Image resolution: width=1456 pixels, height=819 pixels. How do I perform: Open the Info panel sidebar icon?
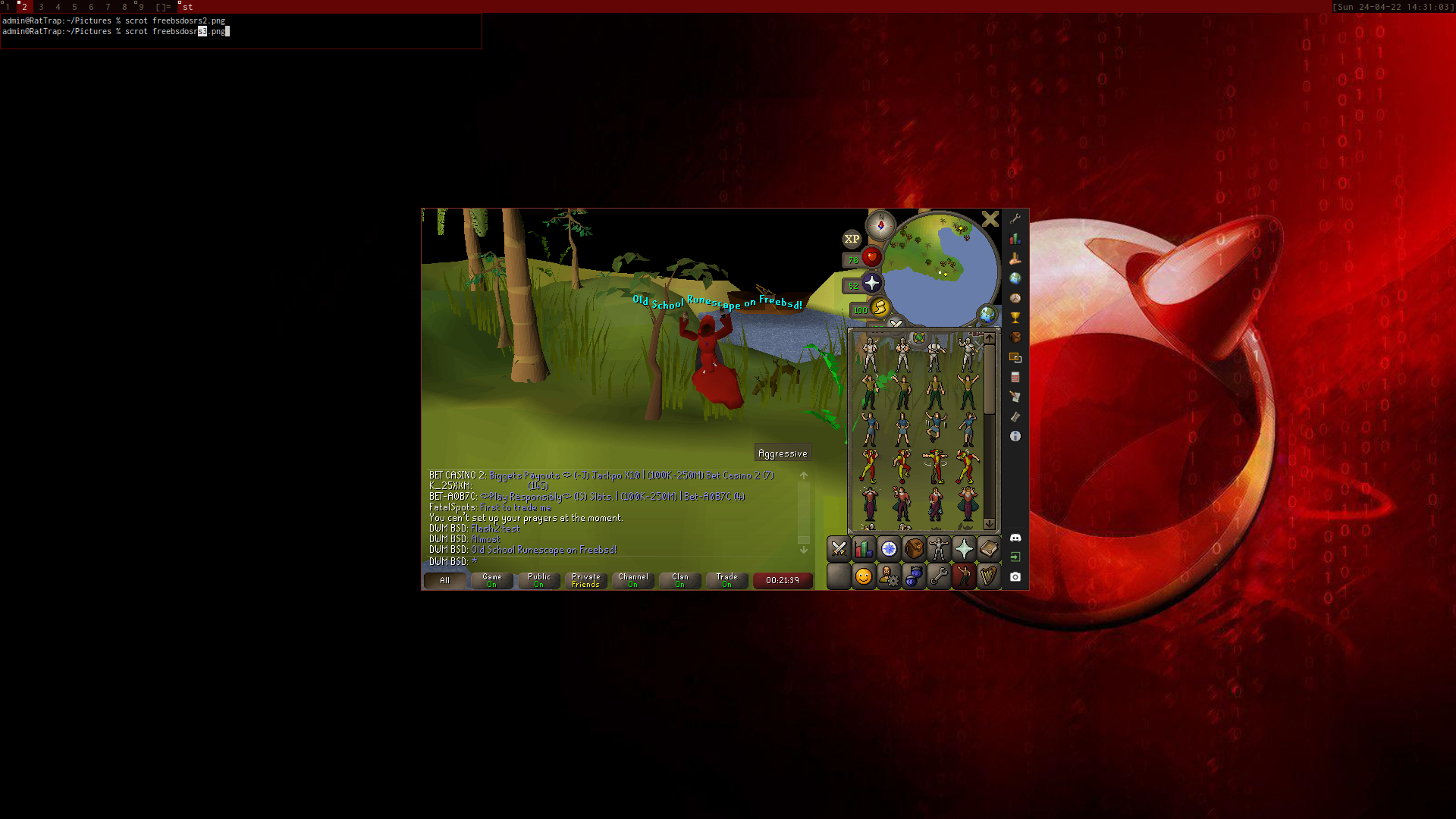point(1015,436)
